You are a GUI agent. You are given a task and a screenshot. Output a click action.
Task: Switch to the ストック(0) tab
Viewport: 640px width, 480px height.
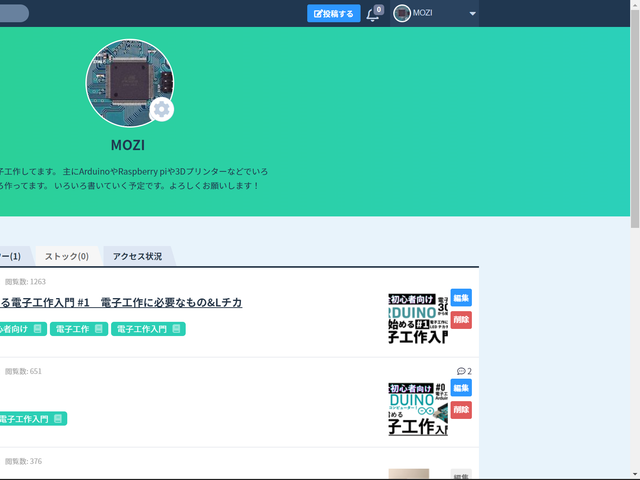click(x=67, y=256)
